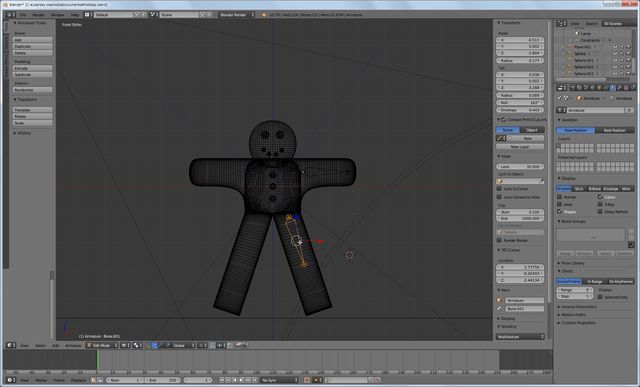Screen dimensions: 640x387
Task: Toggle the X-Ray checkbox in armature Display
Action: point(600,204)
